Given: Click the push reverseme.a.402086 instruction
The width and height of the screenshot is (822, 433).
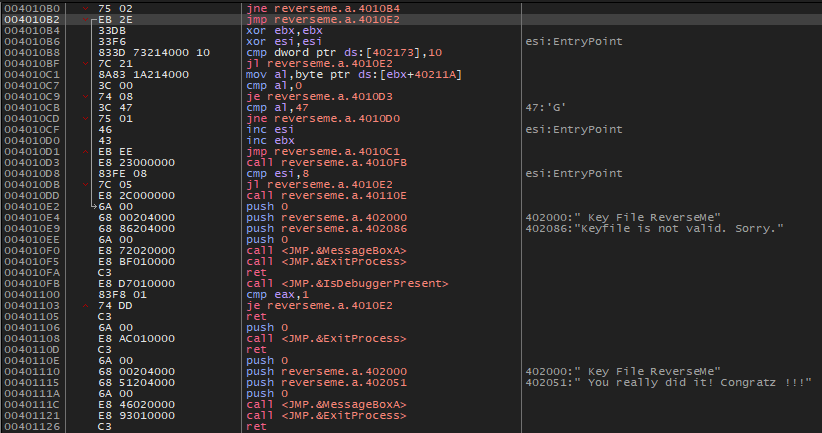Looking at the screenshot, I should click(x=327, y=229).
